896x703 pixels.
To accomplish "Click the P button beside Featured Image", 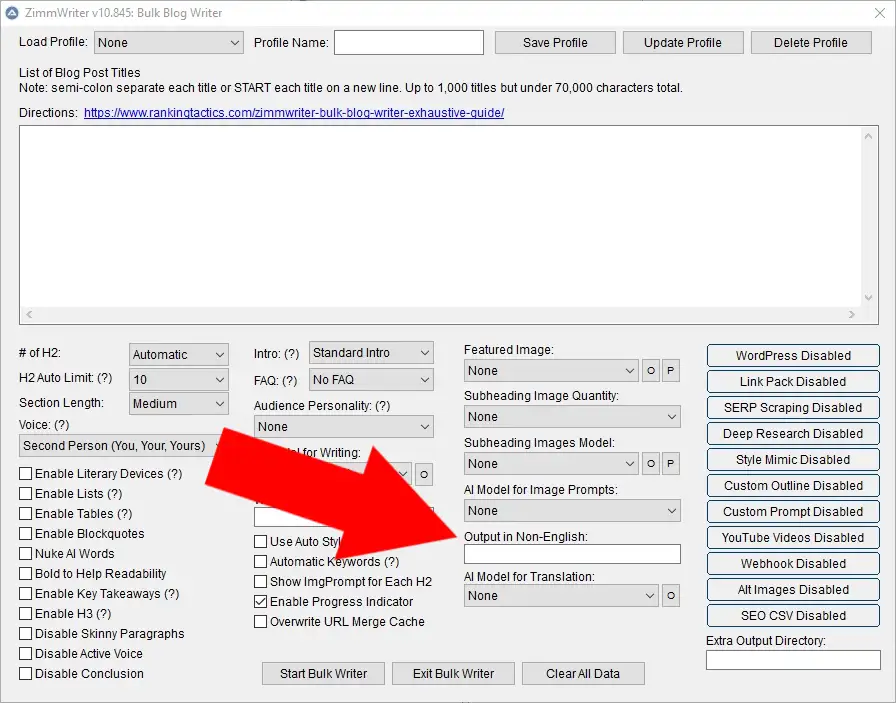I will pos(671,371).
